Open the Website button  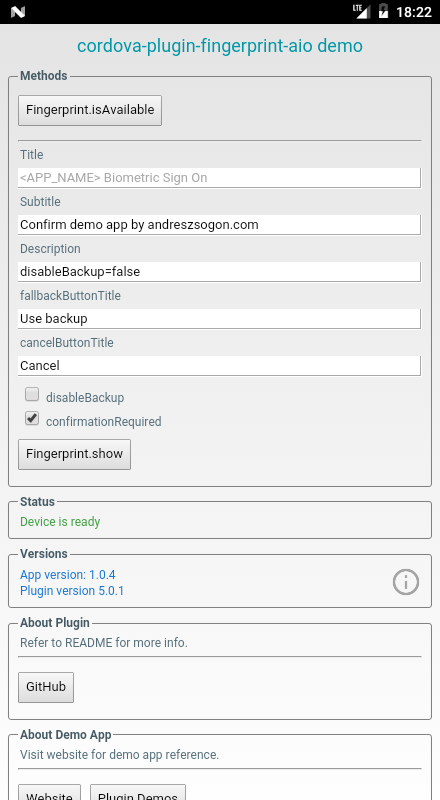[x=50, y=792]
